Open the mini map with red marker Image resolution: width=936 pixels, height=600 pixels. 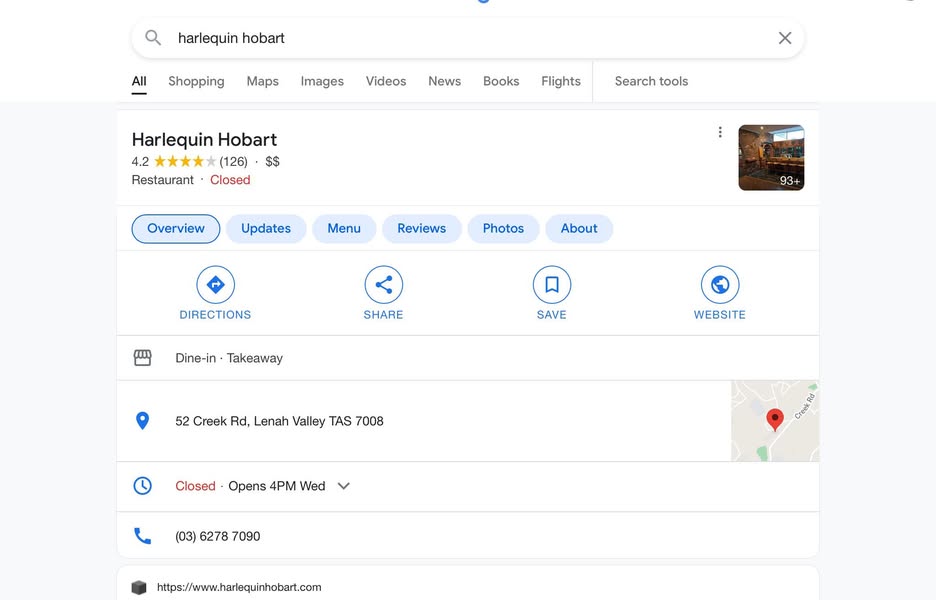pos(775,421)
